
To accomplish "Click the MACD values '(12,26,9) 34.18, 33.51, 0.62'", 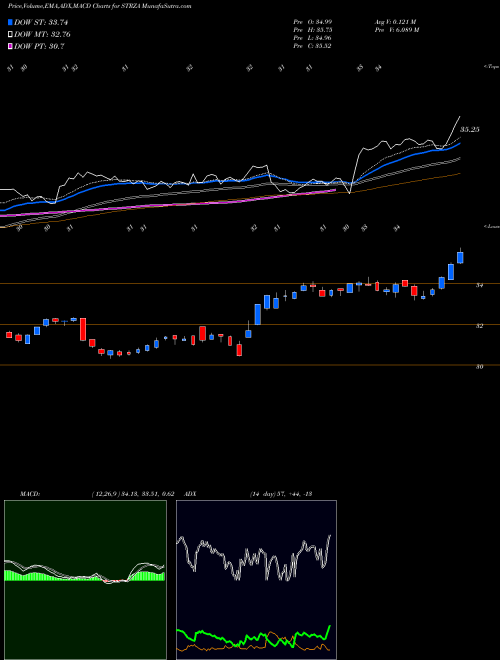I will pyautogui.click(x=133, y=494).
